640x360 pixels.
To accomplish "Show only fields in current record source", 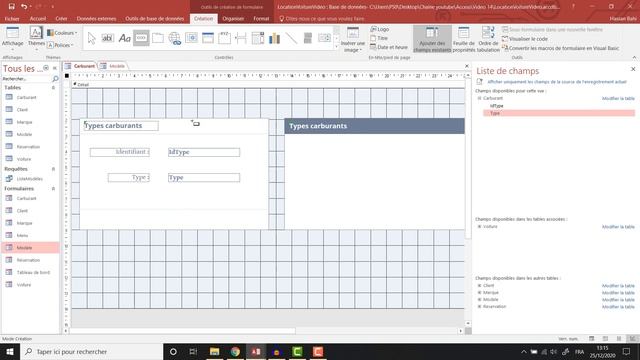I will point(557,82).
